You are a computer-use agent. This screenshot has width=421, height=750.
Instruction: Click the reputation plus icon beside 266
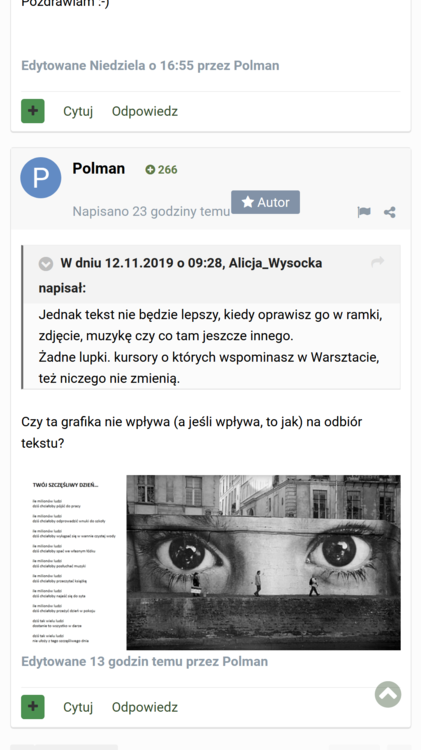pos(150,170)
